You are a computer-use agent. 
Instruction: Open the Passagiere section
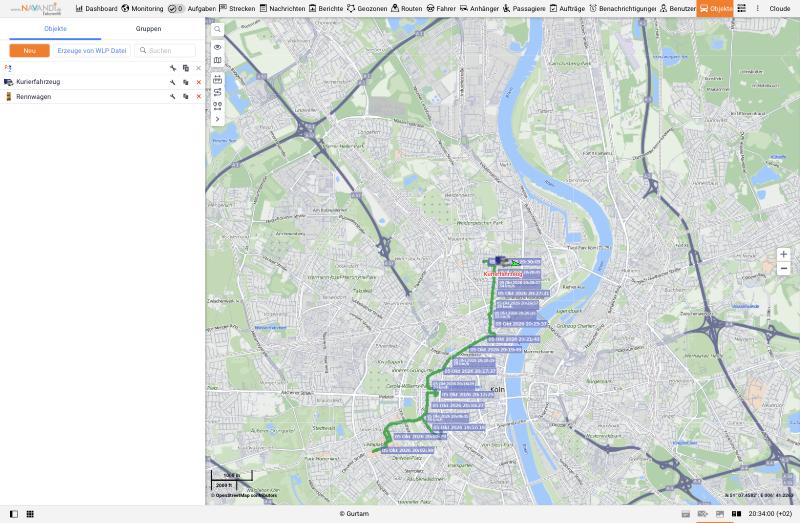[x=523, y=9]
